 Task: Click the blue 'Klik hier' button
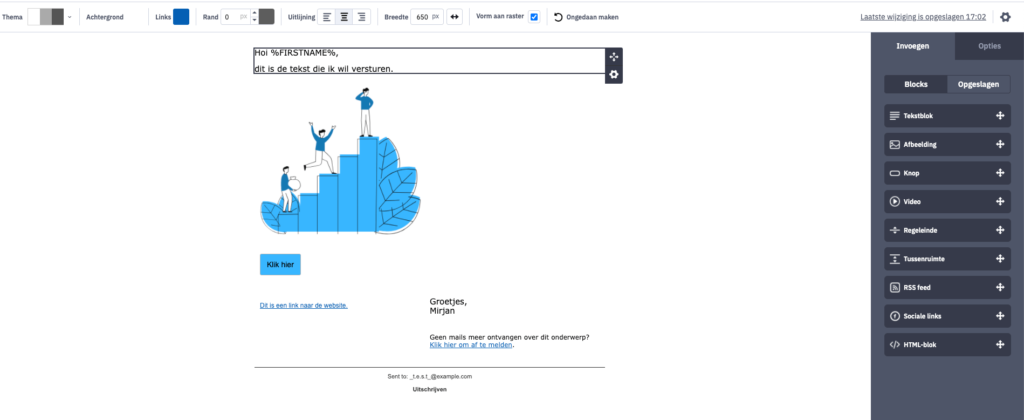click(280, 265)
